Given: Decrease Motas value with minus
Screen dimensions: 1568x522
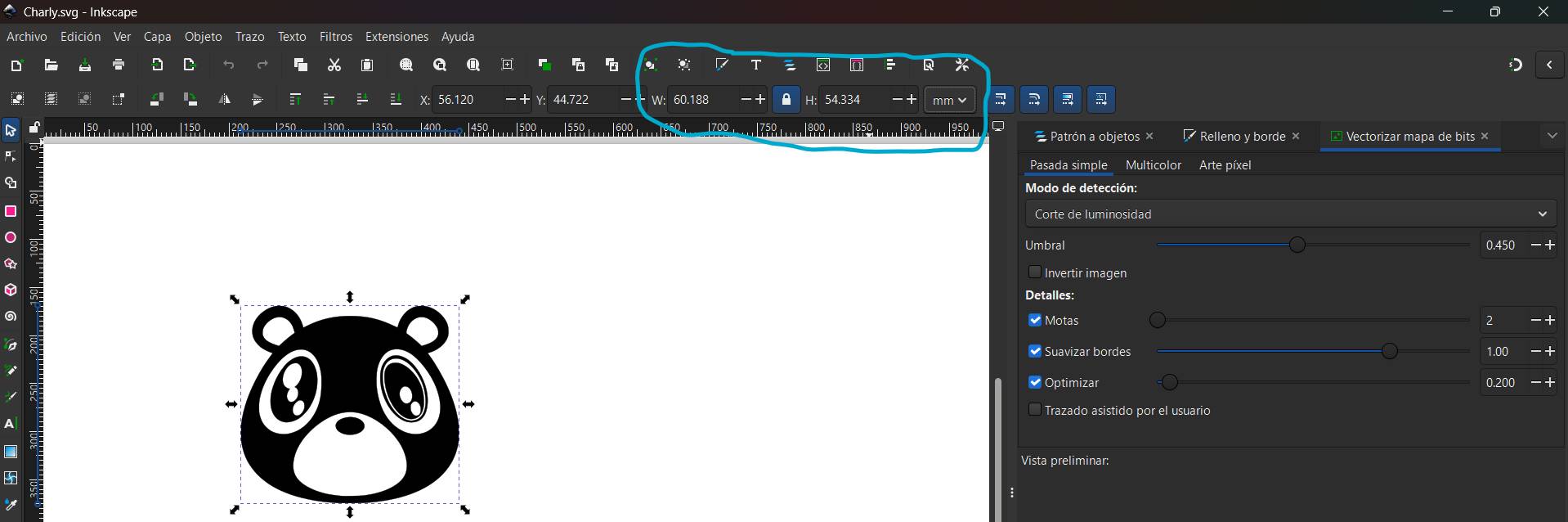Looking at the screenshot, I should click(x=1535, y=320).
